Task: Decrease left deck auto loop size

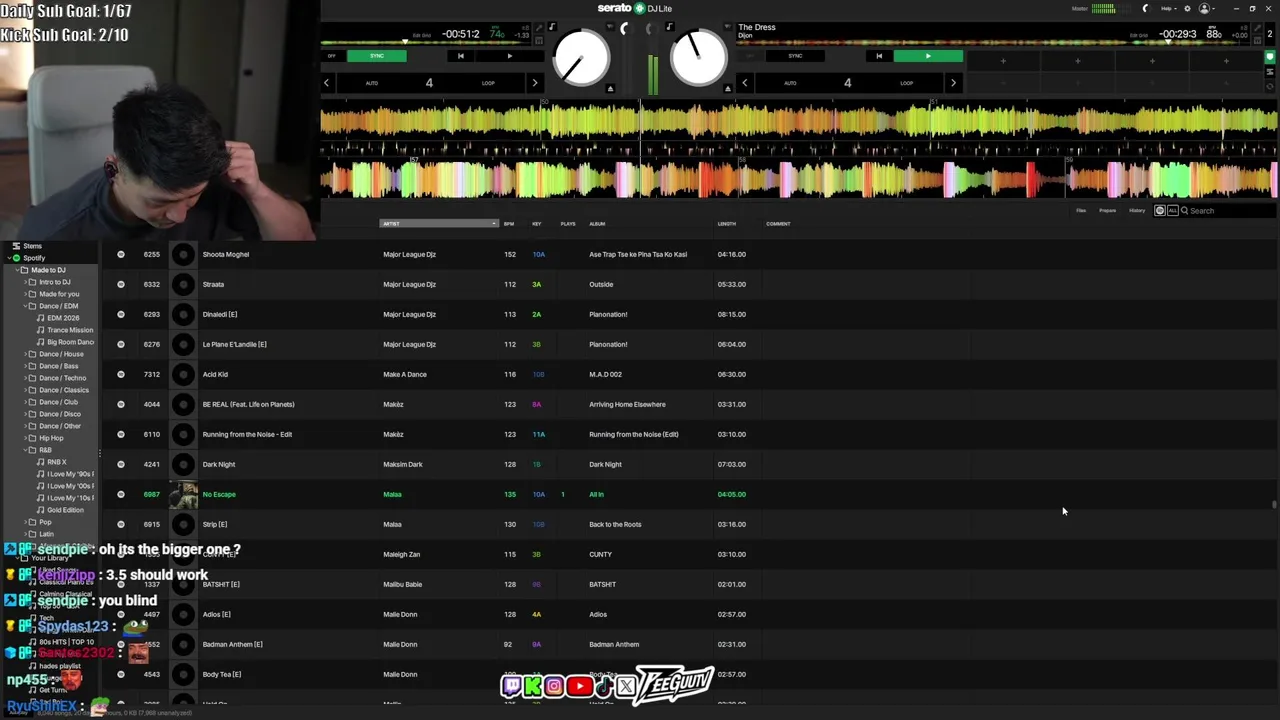Action: [326, 83]
